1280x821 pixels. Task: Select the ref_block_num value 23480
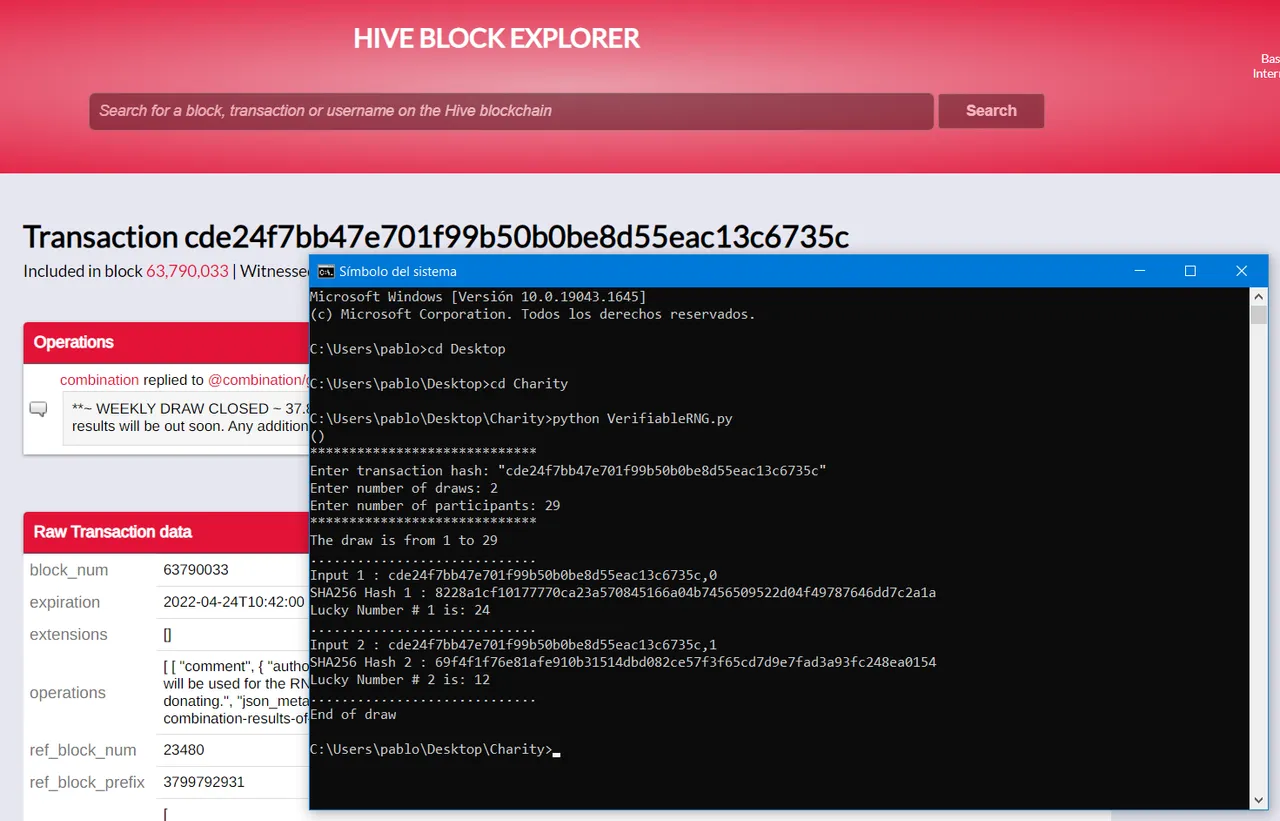tap(183, 750)
